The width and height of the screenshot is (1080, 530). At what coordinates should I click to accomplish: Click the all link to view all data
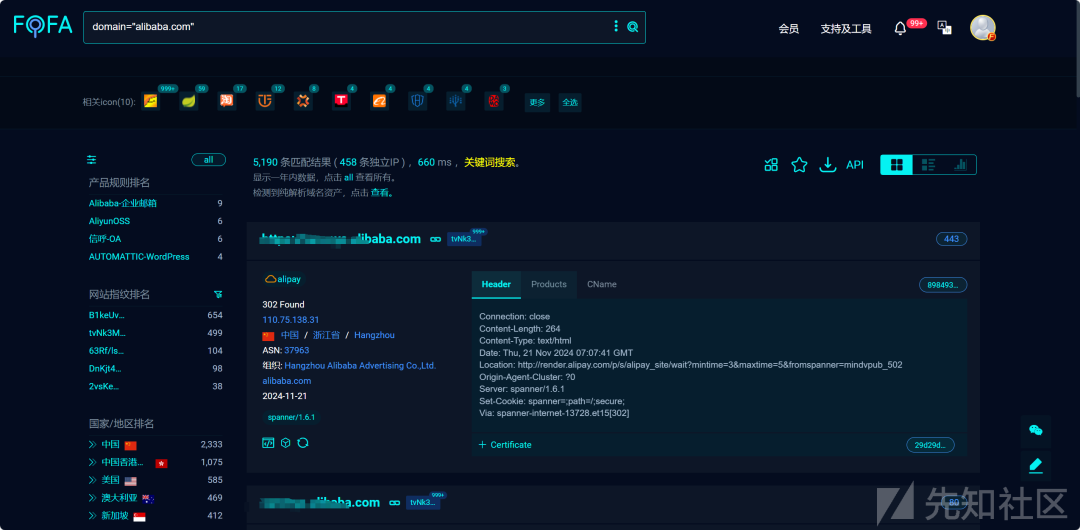(x=349, y=178)
